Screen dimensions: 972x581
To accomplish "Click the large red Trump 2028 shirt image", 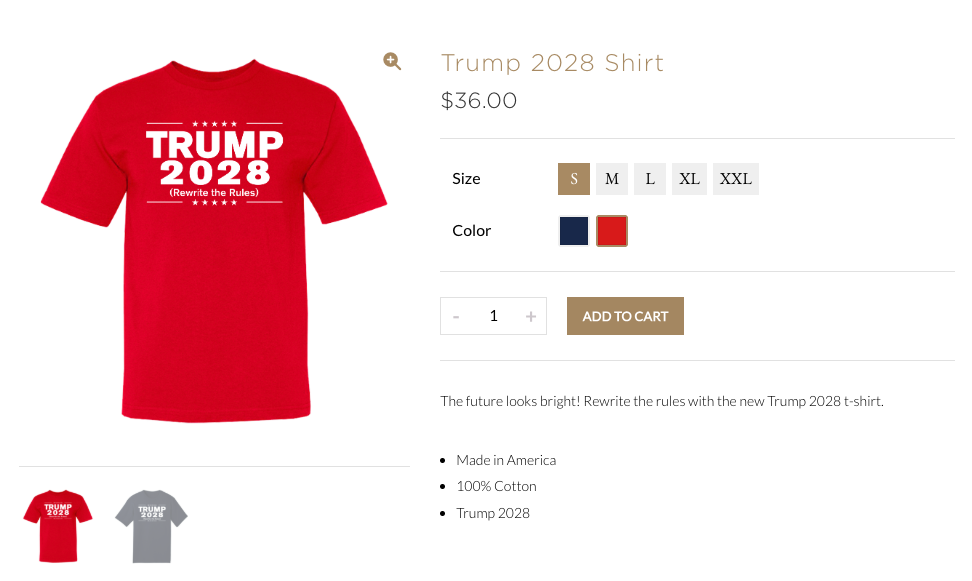I will (214, 241).
